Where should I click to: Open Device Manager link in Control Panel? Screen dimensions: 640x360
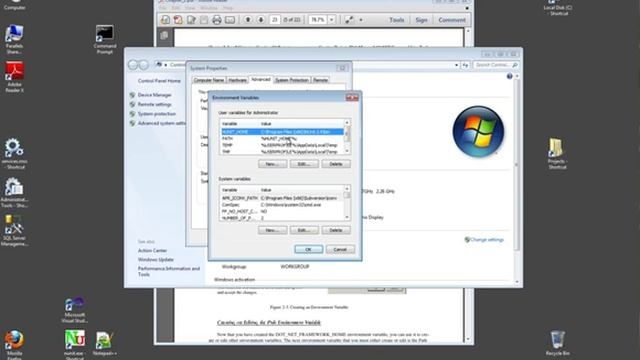[154, 95]
